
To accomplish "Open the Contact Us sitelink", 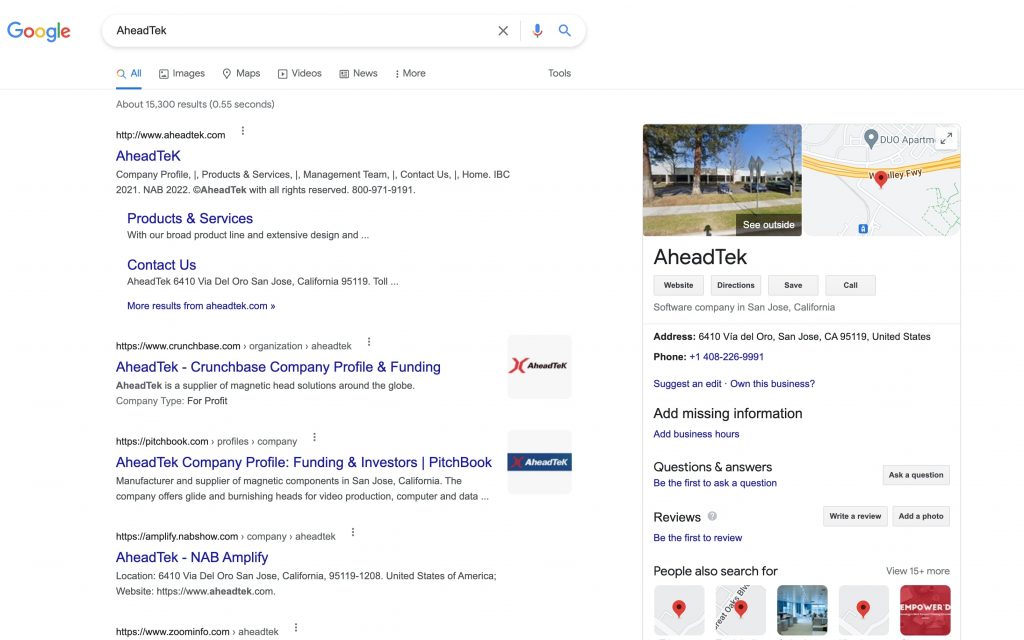I will 161,265.
